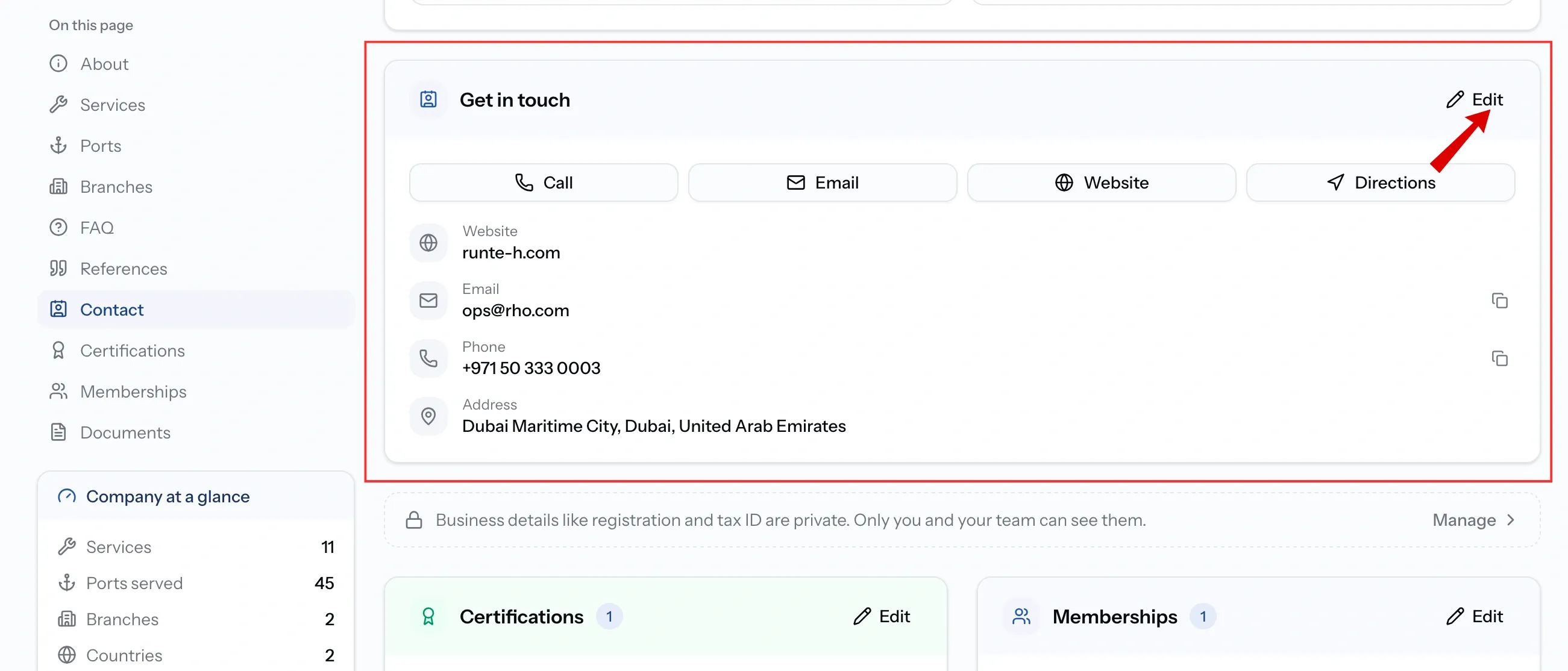Click the question mark icon next to FAQ
1568x671 pixels.
coord(58,228)
